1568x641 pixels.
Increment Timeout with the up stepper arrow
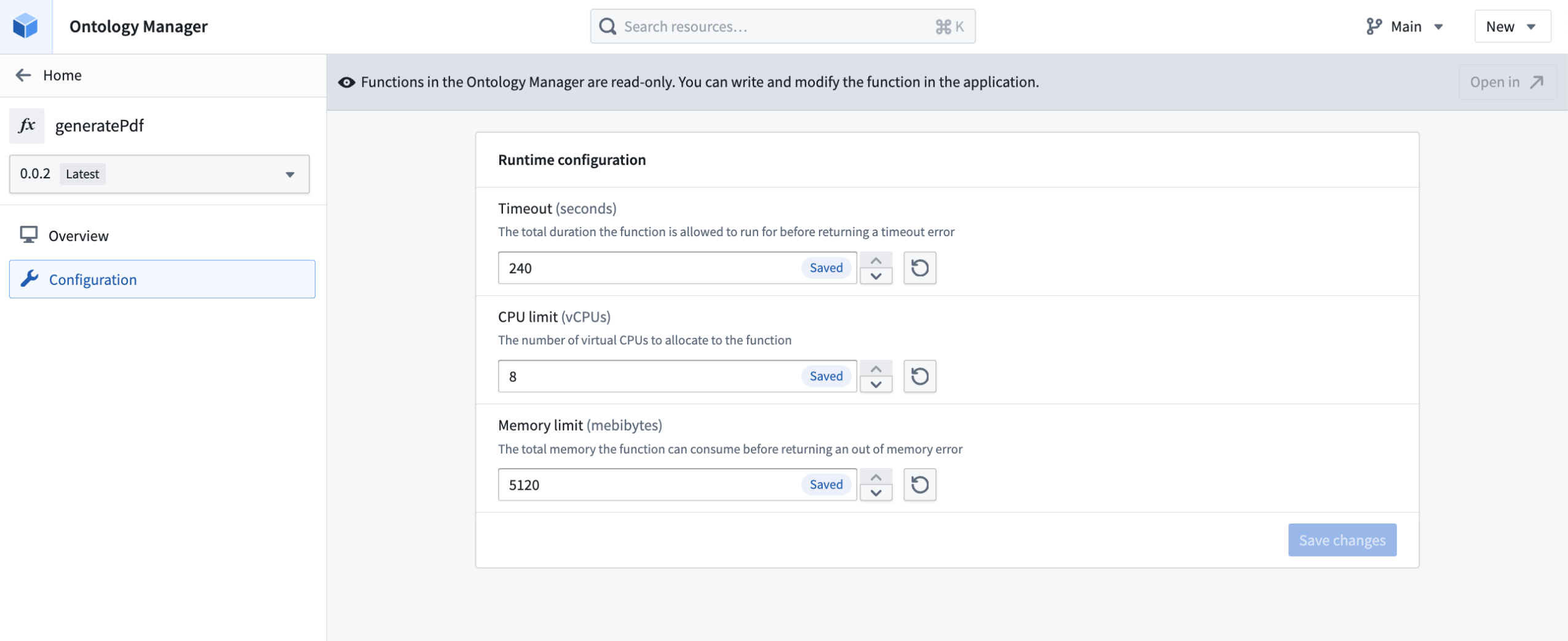click(876, 260)
